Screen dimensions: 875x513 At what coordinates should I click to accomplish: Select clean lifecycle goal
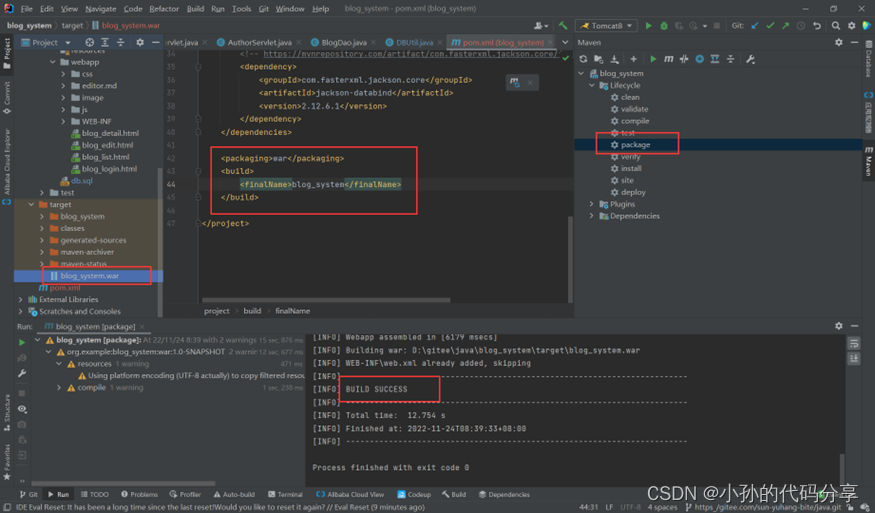click(x=630, y=97)
